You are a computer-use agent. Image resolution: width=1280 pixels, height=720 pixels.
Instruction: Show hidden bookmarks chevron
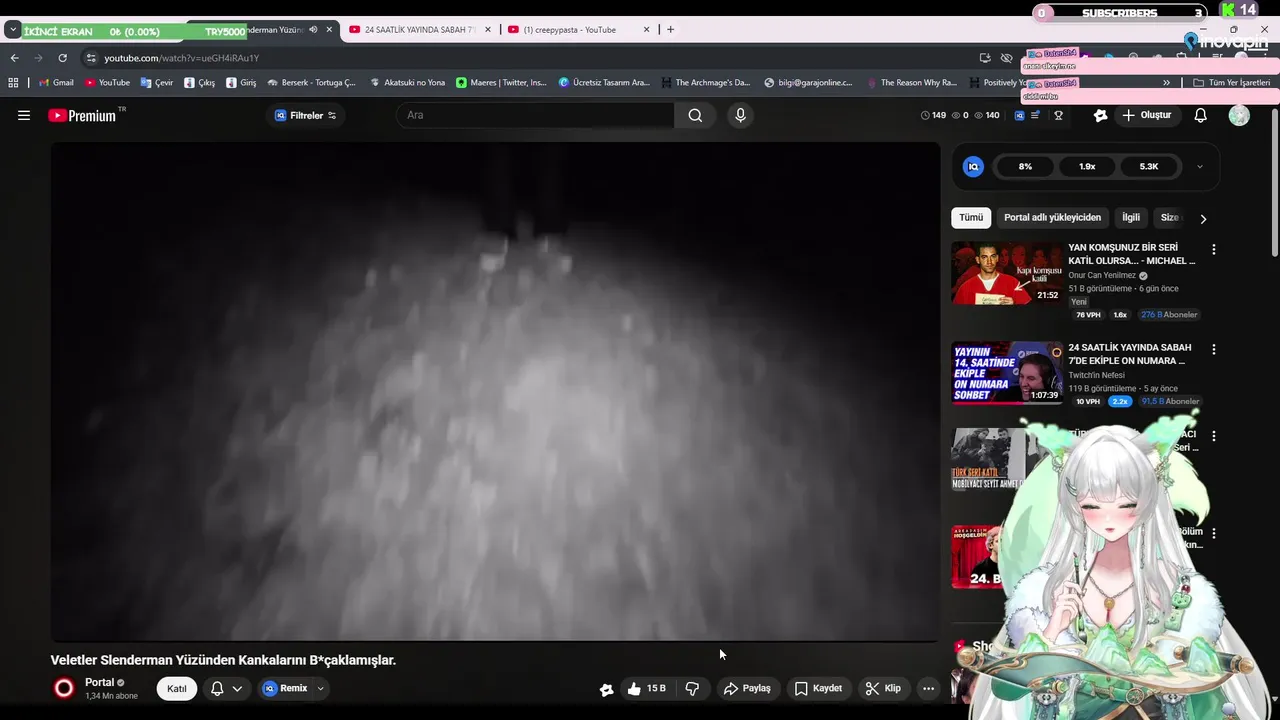click(1166, 83)
